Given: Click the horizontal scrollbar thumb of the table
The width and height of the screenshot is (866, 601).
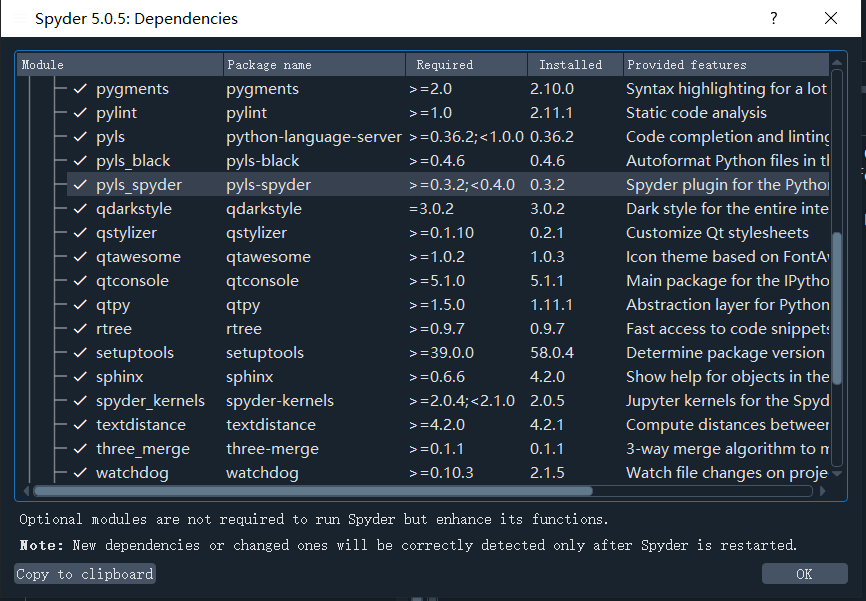Looking at the screenshot, I should (x=313, y=491).
